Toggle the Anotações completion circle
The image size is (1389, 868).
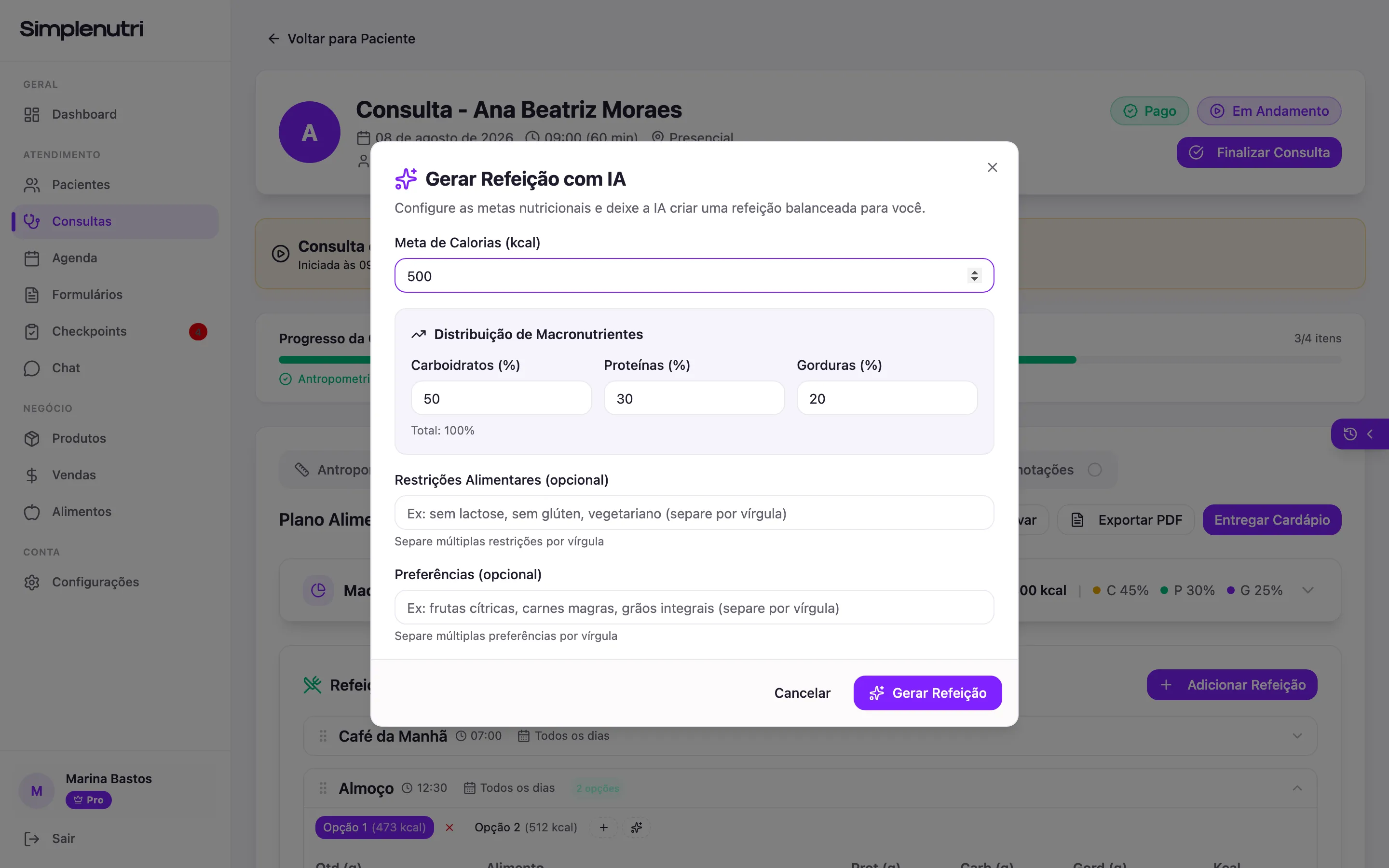click(x=1094, y=470)
